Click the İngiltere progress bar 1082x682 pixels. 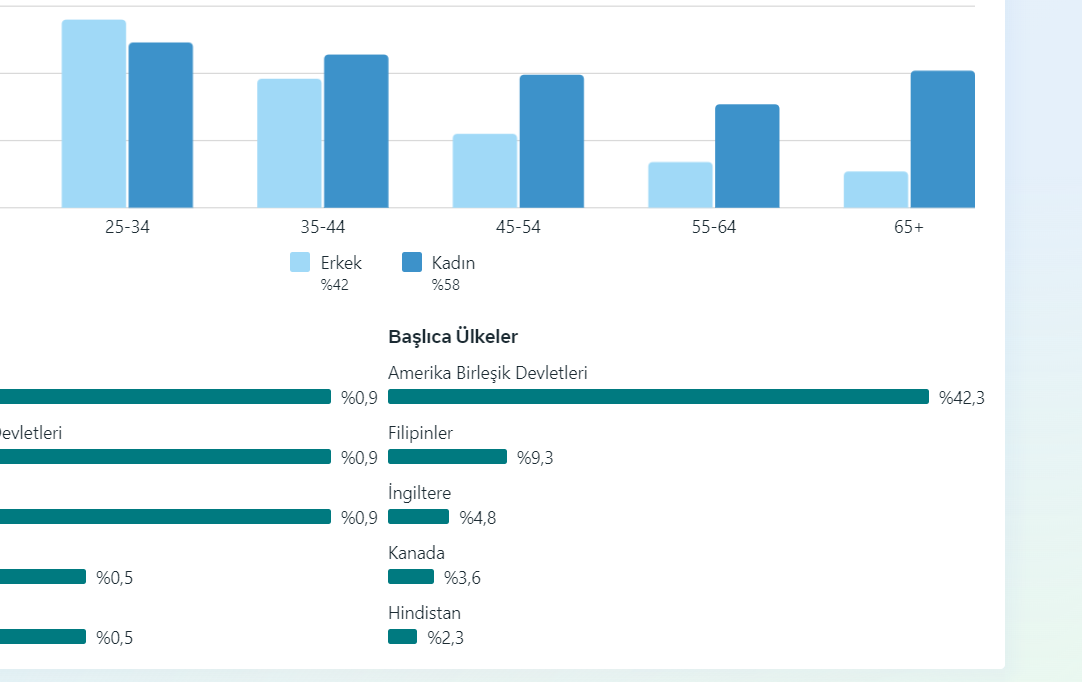click(x=419, y=517)
